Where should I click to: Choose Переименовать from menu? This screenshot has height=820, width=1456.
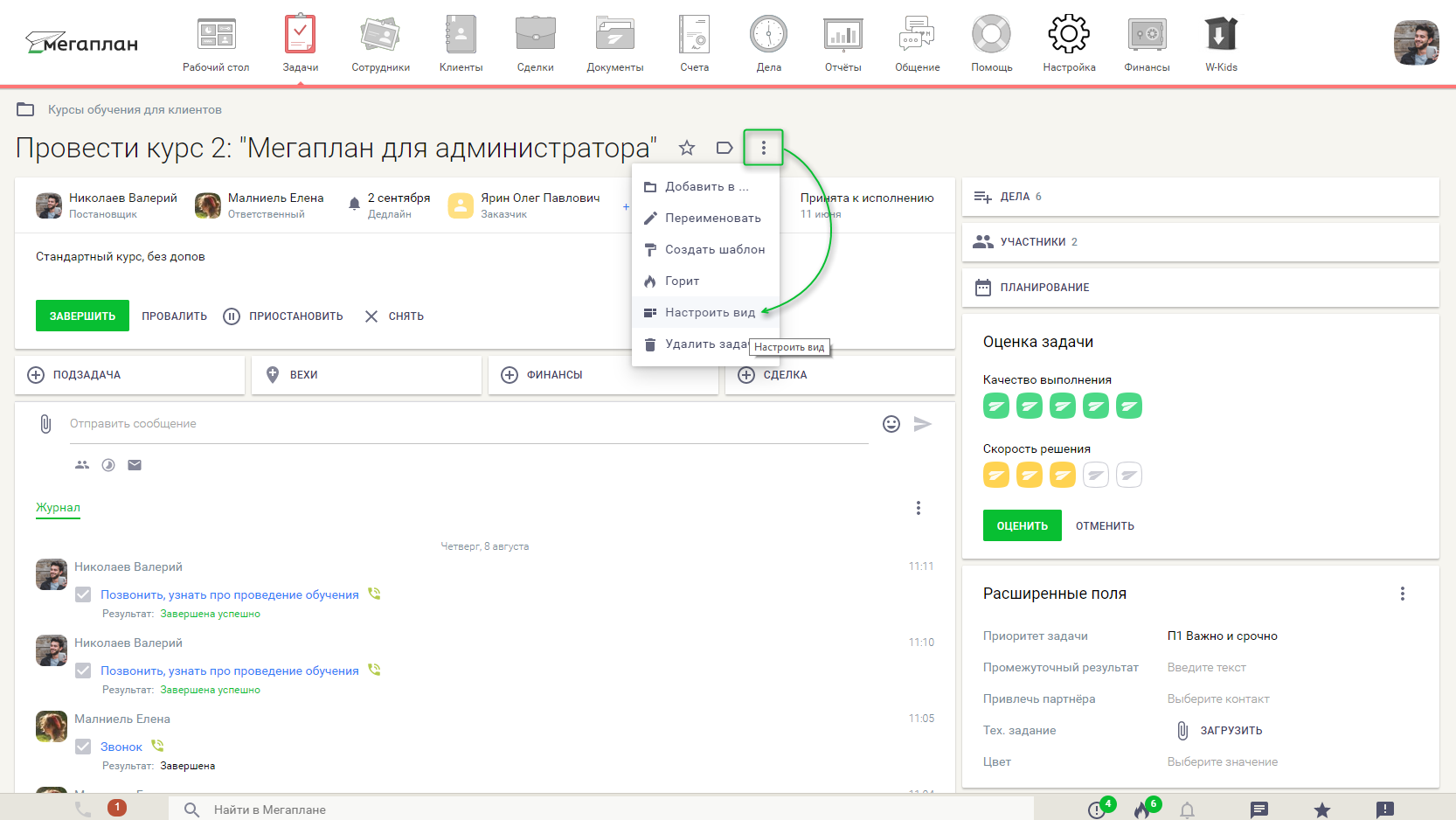pos(706,218)
